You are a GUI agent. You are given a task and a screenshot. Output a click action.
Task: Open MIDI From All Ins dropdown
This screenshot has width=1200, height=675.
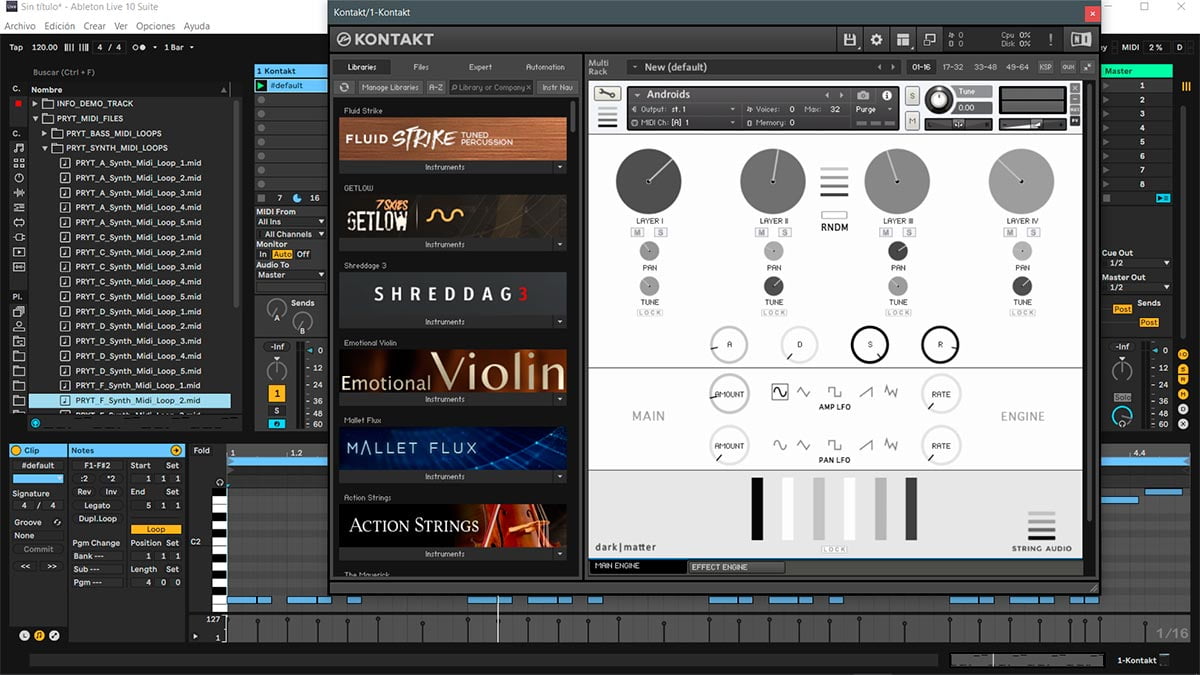click(291, 222)
